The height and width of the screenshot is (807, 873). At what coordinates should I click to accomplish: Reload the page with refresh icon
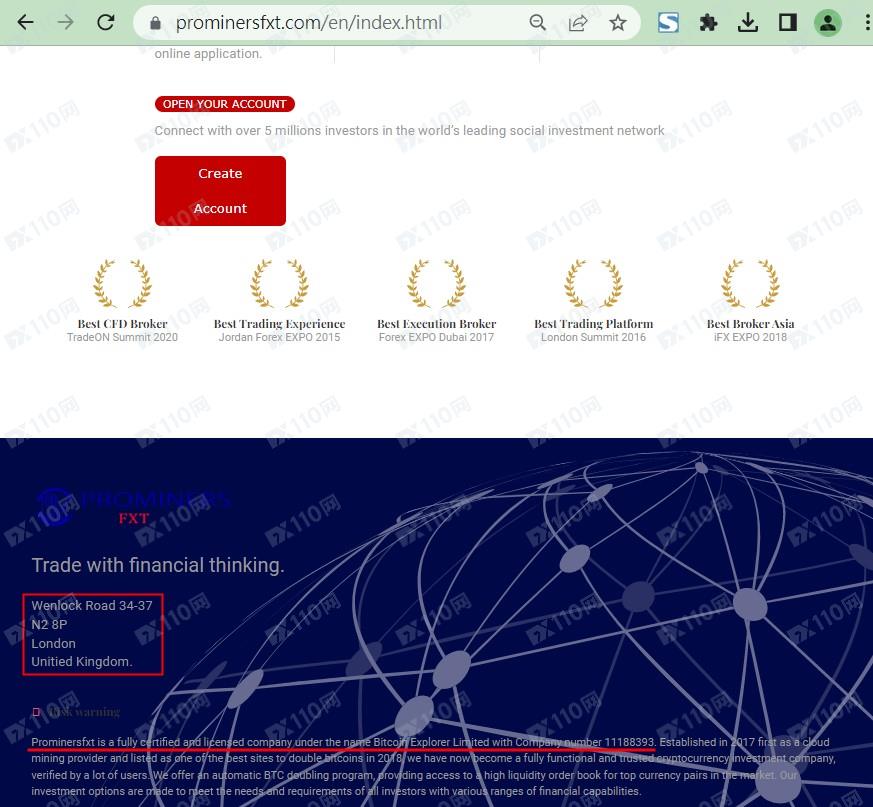tap(107, 23)
